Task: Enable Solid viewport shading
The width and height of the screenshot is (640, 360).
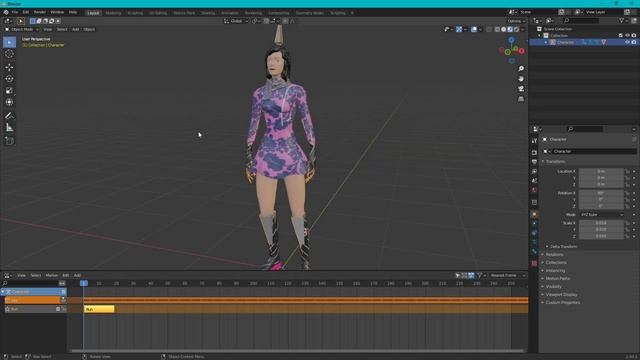Action: coord(504,29)
